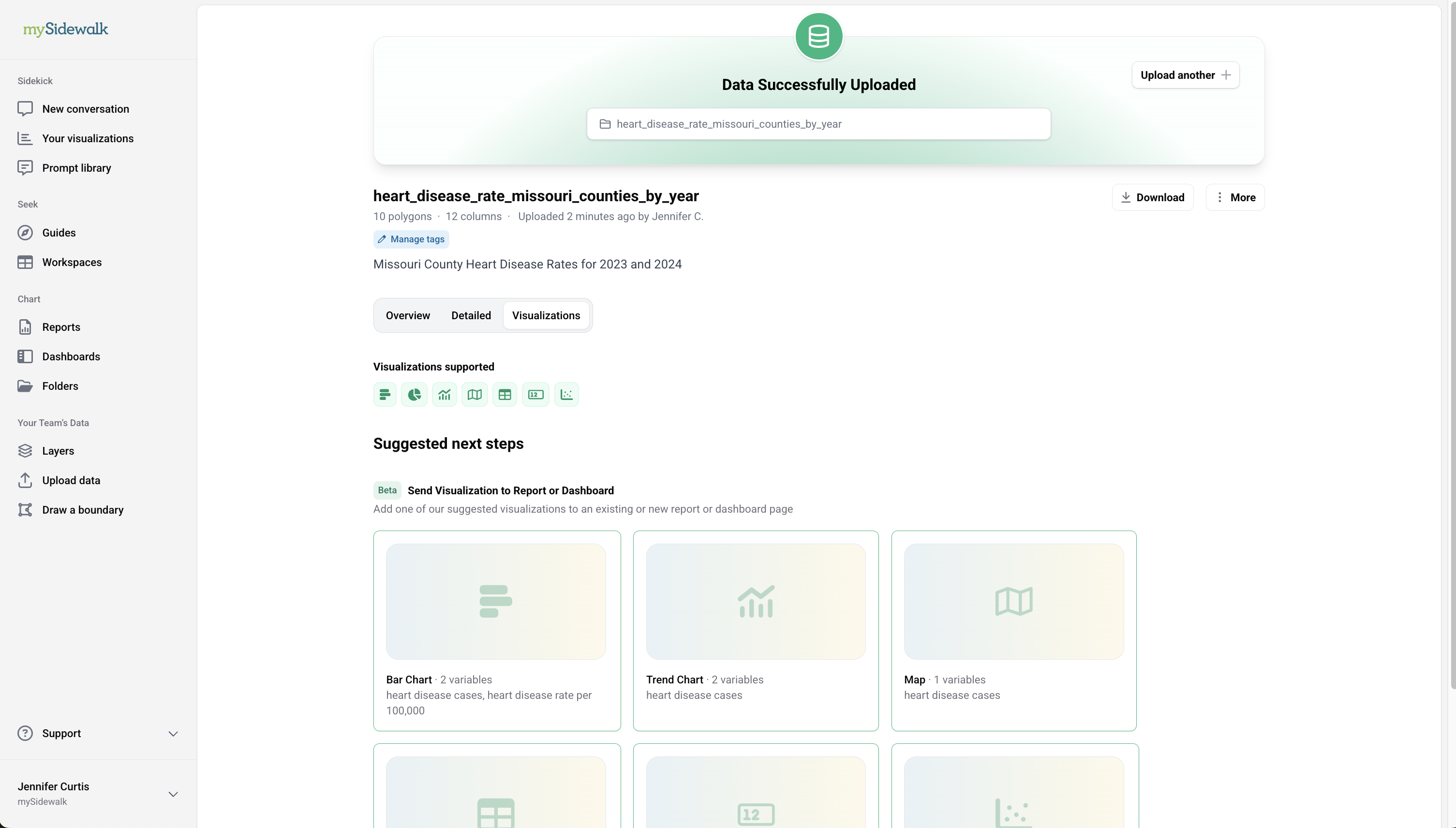The width and height of the screenshot is (1456, 828).
Task: Select the Trend Chart suggestion card
Action: [755, 630]
